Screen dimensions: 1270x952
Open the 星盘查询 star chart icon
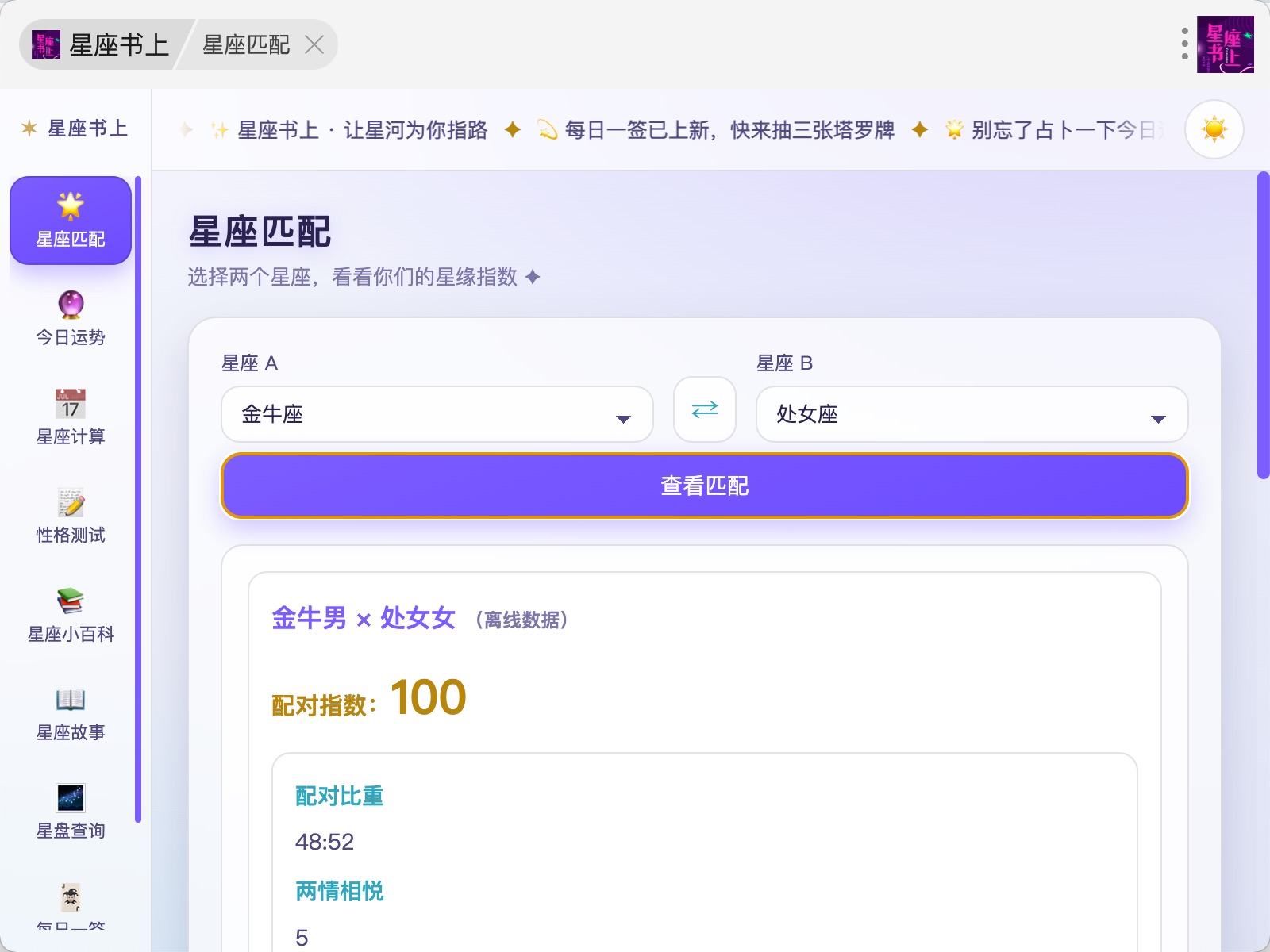[x=71, y=798]
